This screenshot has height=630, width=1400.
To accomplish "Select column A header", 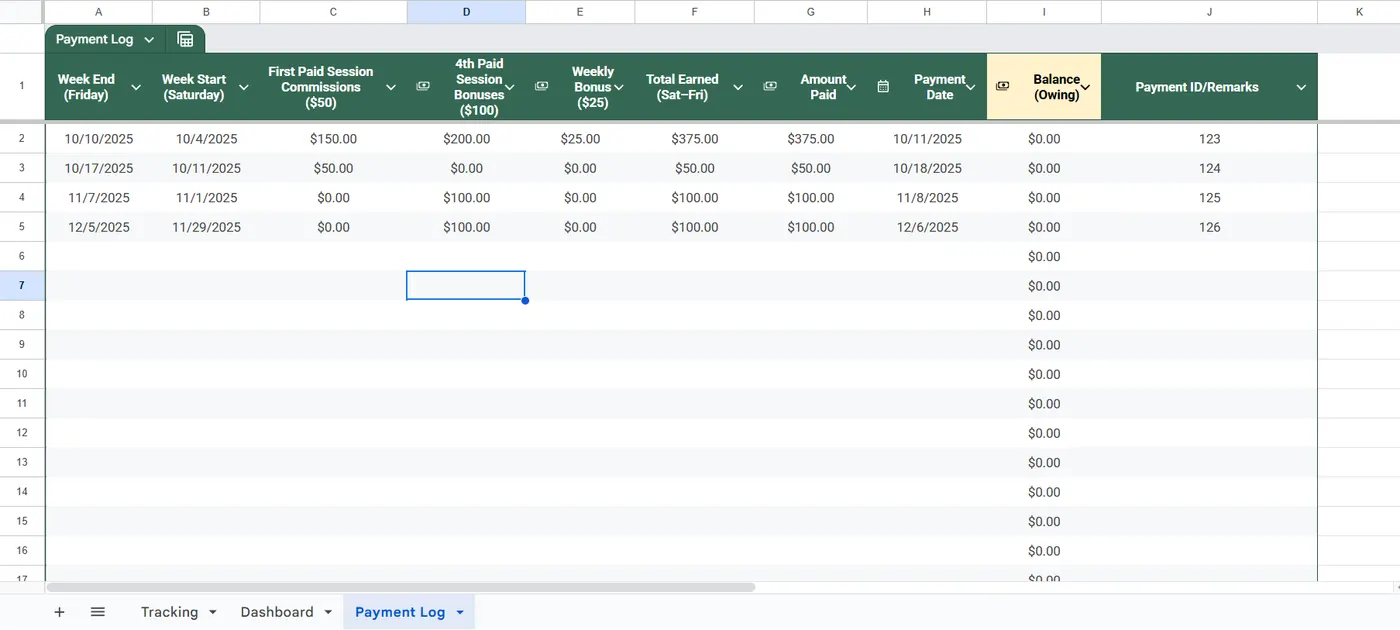I will pos(98,12).
